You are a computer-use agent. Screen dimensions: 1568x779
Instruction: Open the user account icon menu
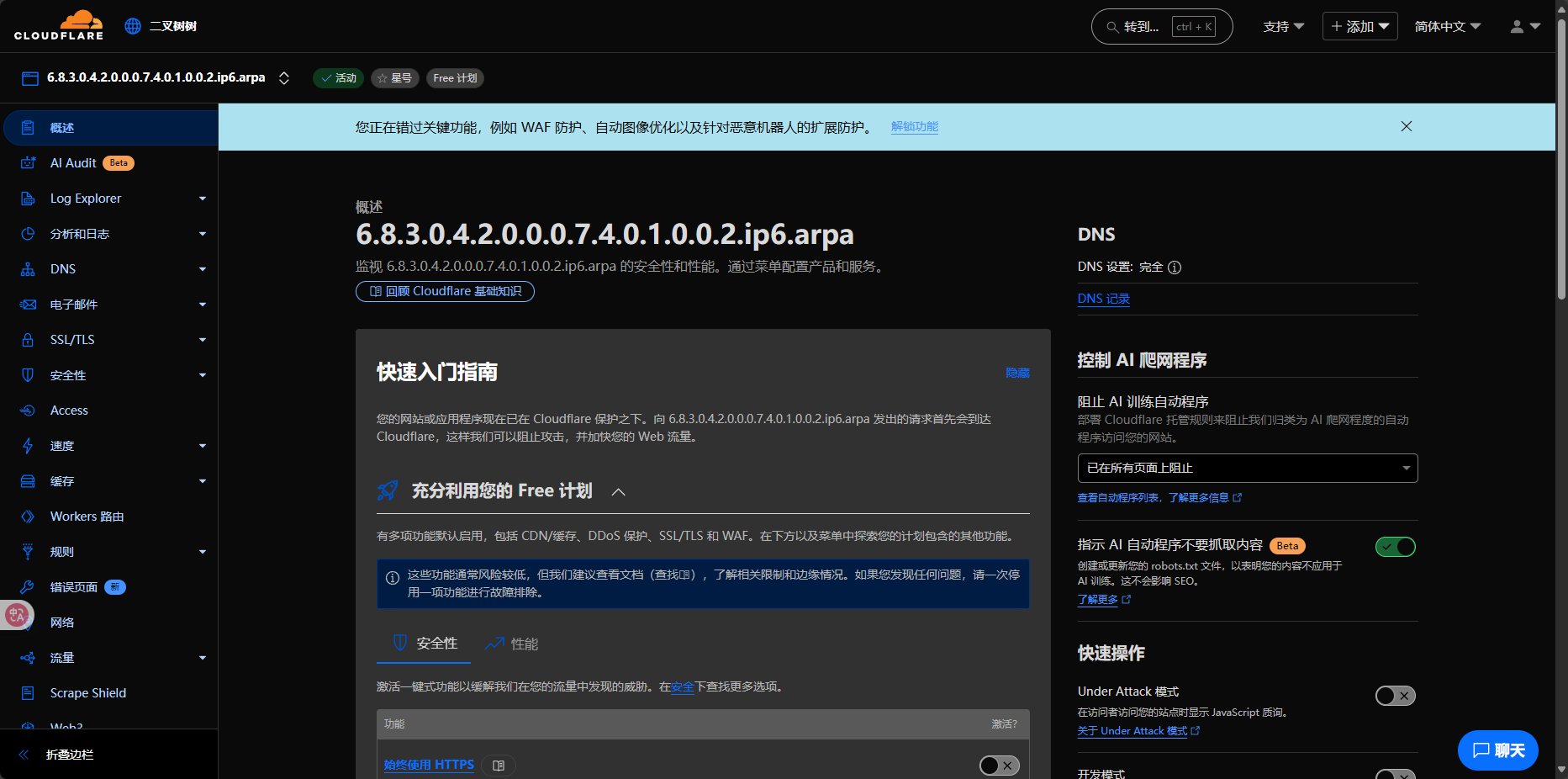point(1524,27)
